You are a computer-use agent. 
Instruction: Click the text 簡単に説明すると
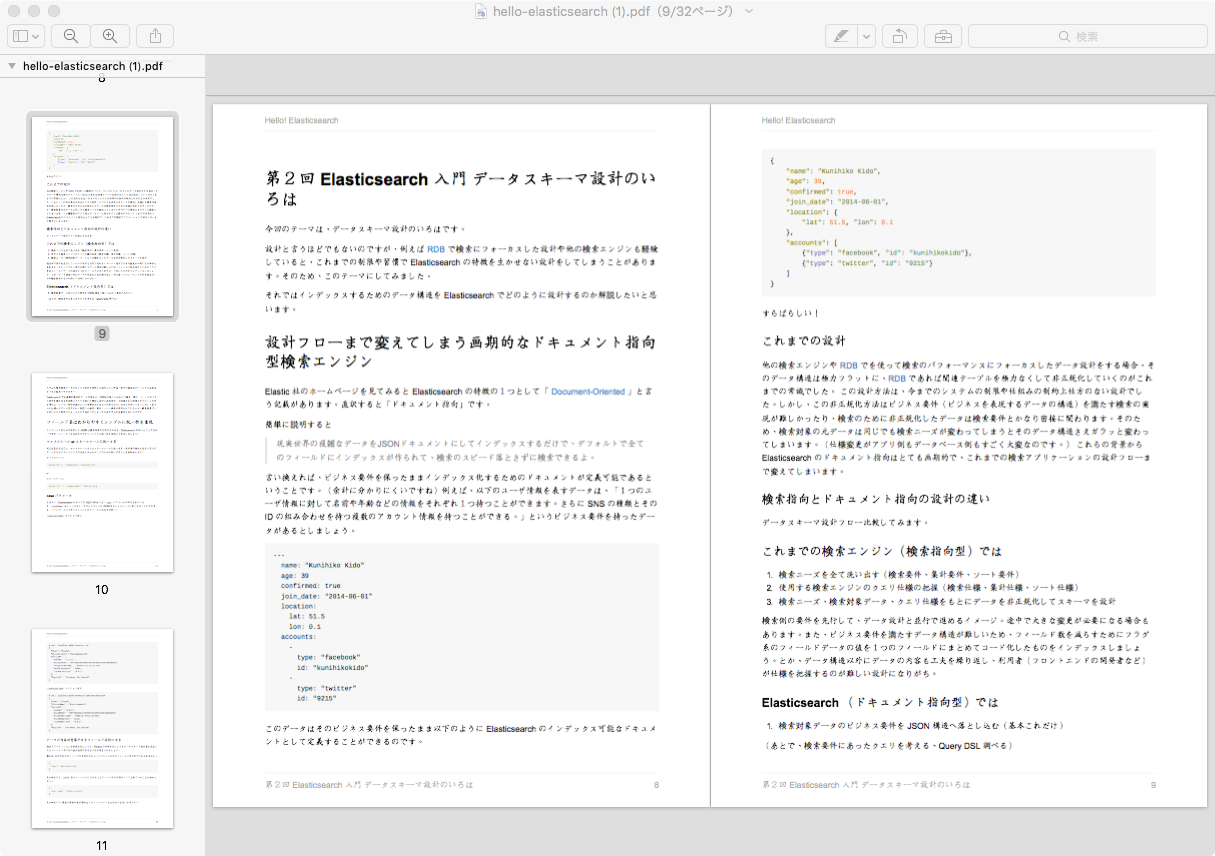(x=300, y=424)
